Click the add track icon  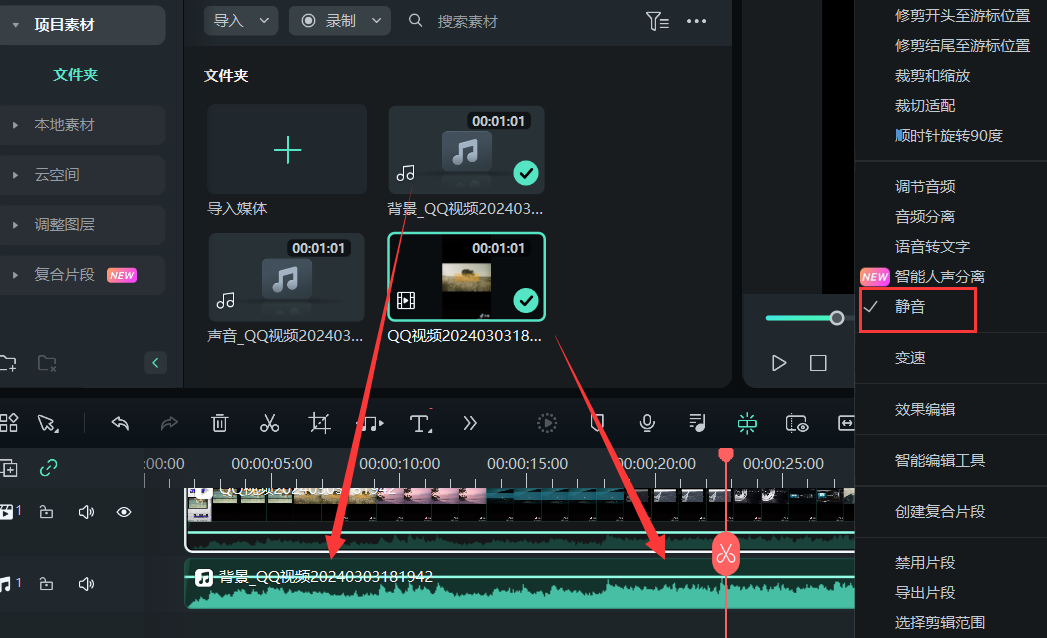[x=9, y=468]
